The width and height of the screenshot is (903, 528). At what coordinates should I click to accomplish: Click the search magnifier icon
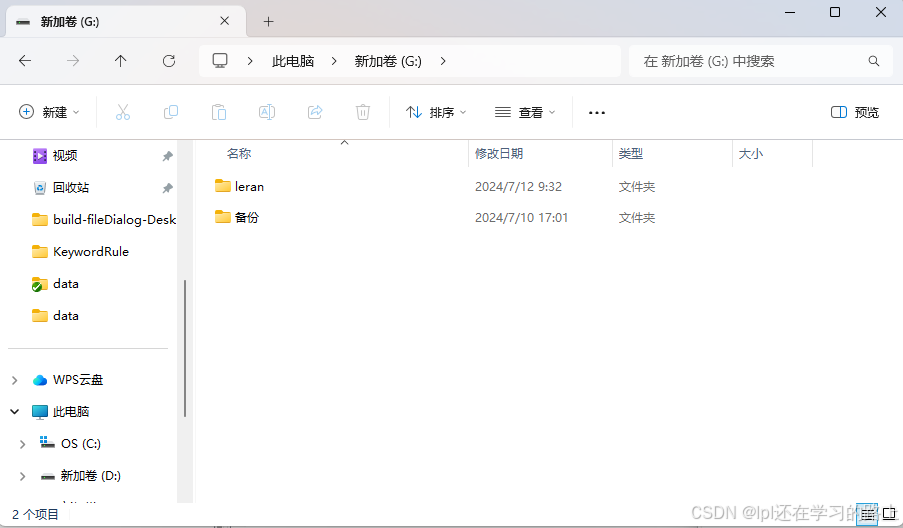pyautogui.click(x=874, y=61)
